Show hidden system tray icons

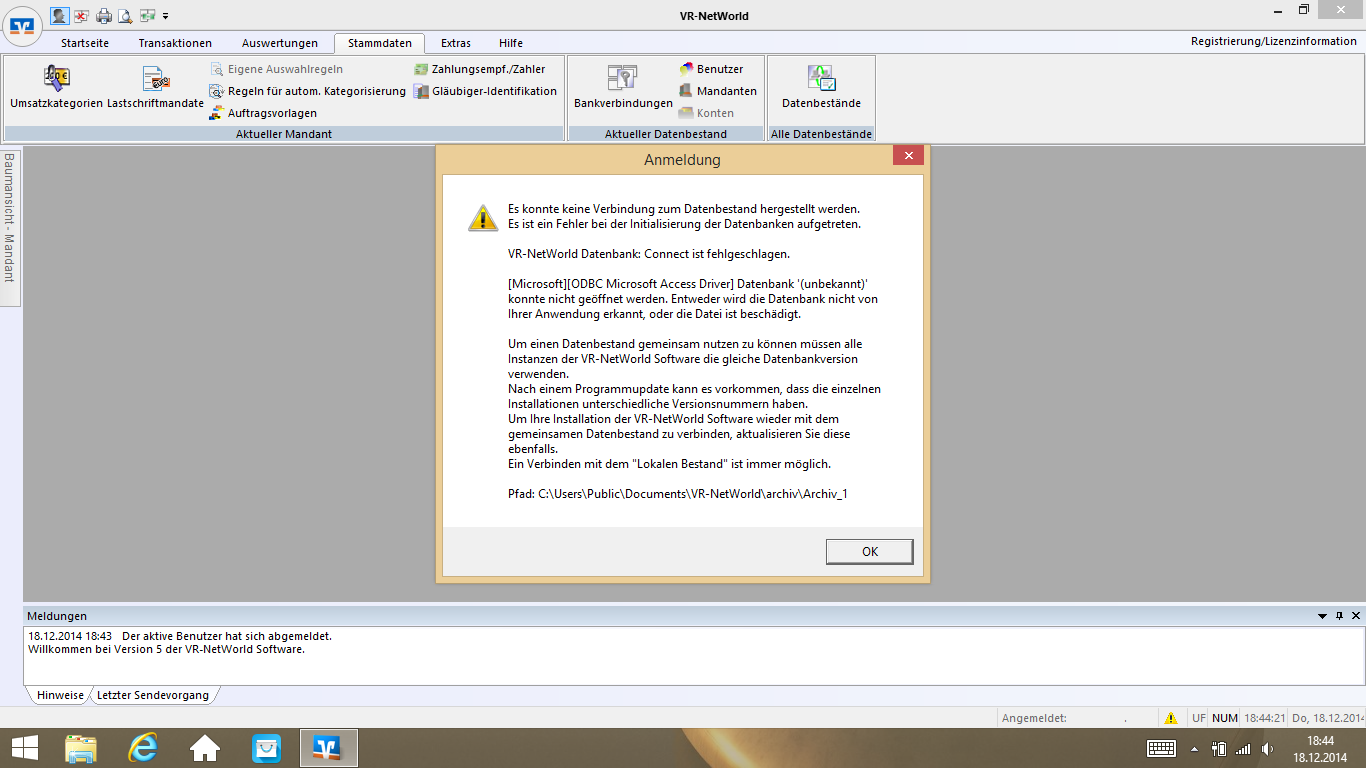tap(1194, 748)
